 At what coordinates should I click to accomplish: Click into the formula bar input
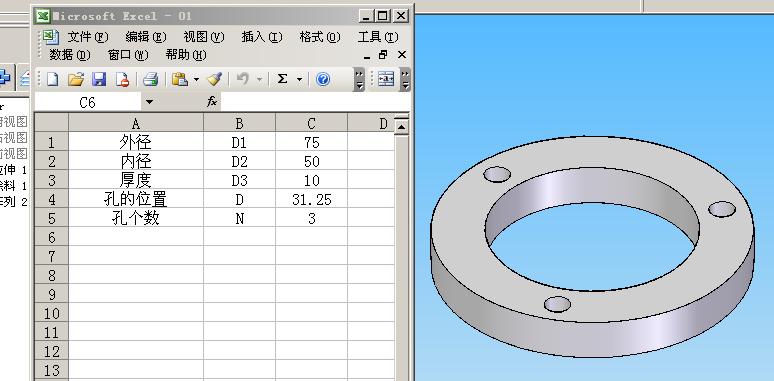click(x=315, y=102)
